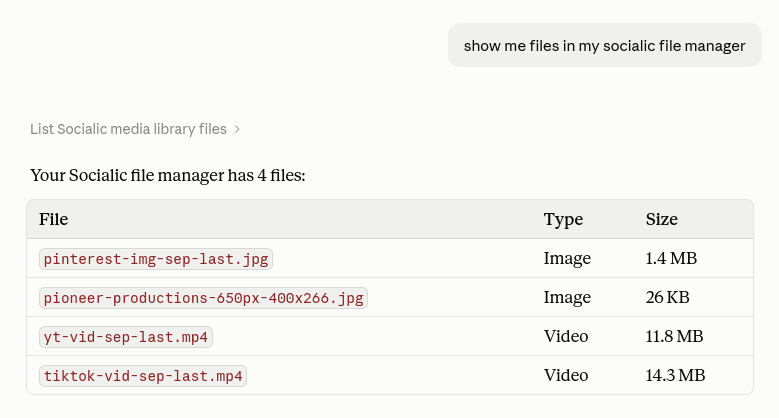Click the '14.3 MB' size cell
This screenshot has height=418, width=779.
[x=675, y=375]
